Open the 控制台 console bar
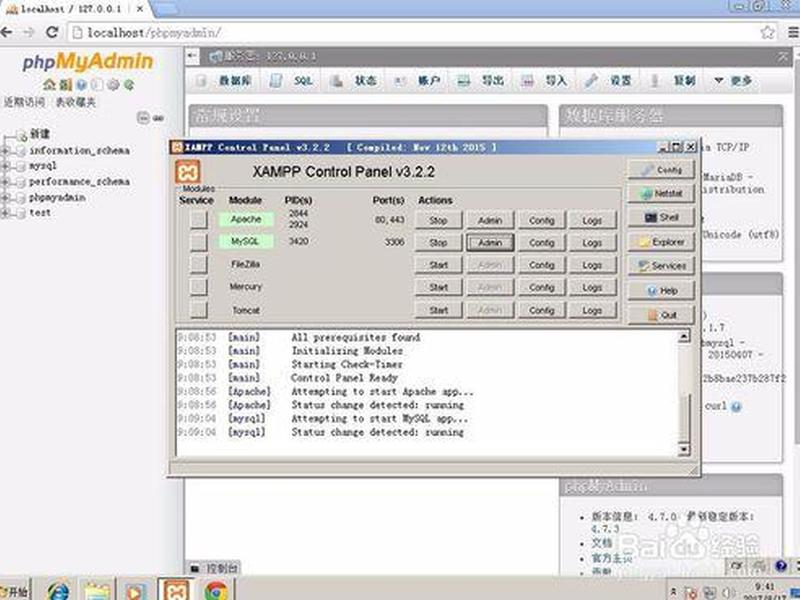The image size is (800, 600). click(x=214, y=568)
